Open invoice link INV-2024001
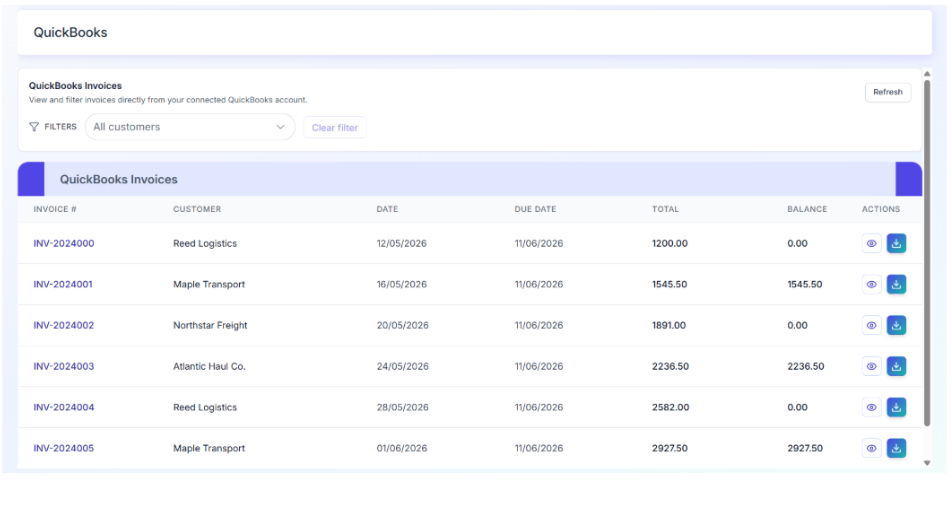952x508 pixels. point(63,284)
